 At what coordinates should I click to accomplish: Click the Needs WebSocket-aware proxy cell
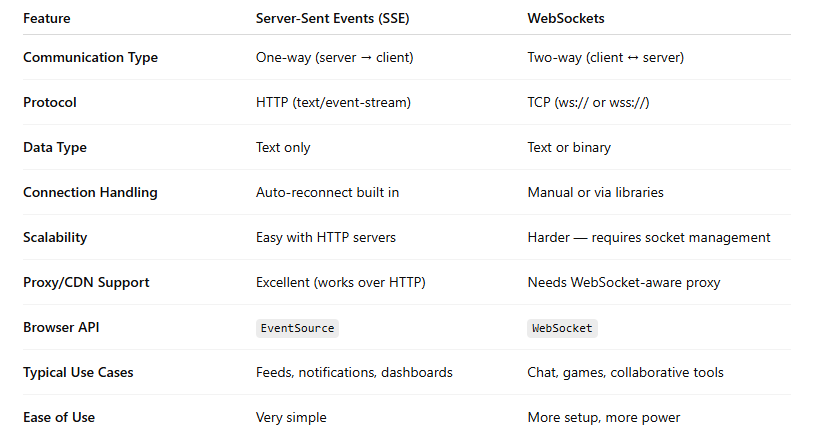pos(624,282)
